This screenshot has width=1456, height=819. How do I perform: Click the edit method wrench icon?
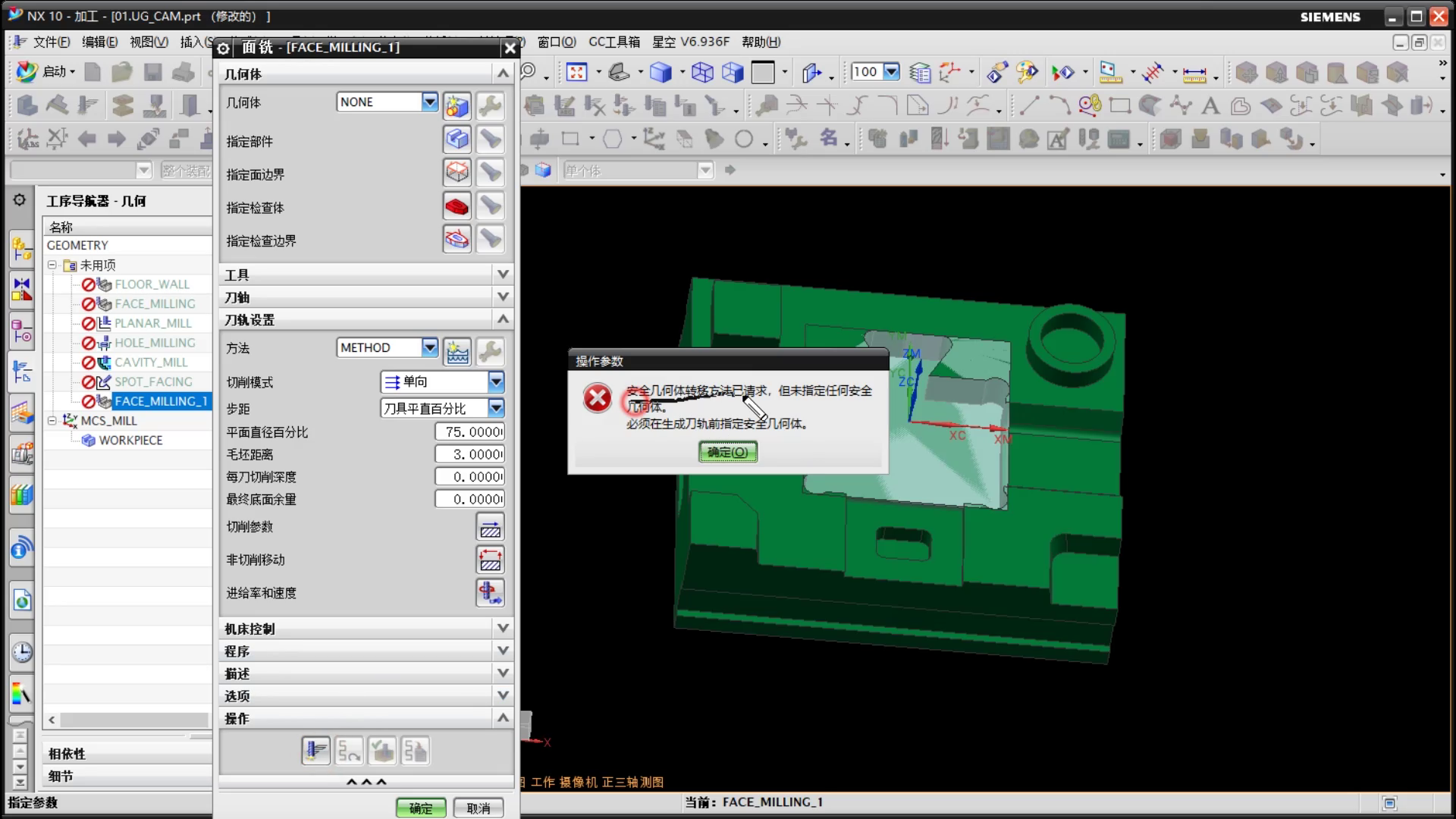coord(490,351)
